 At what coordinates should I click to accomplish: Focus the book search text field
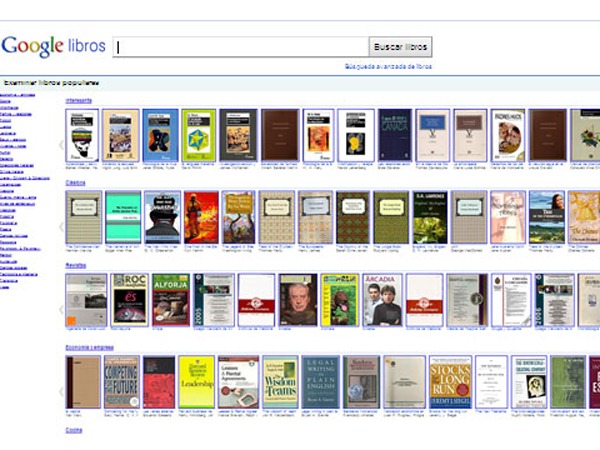(x=240, y=47)
